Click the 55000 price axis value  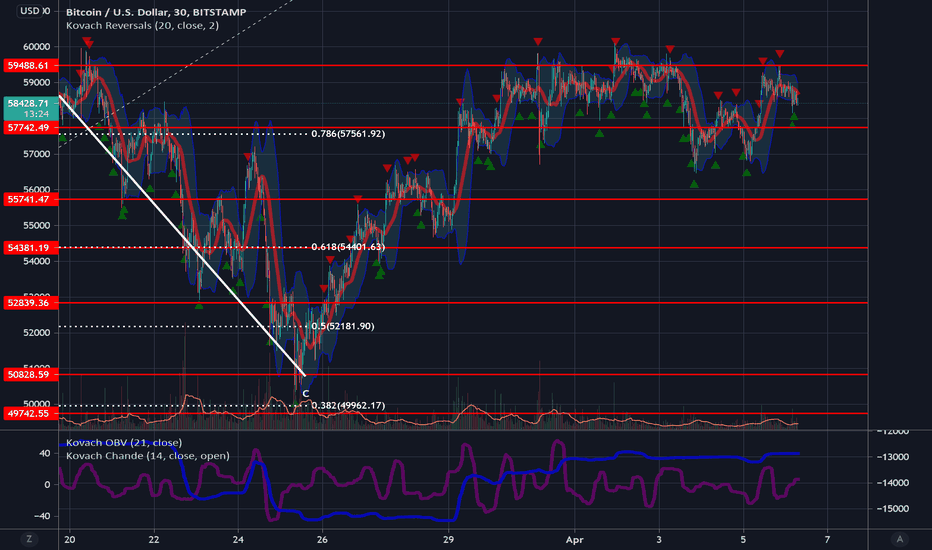[37, 225]
